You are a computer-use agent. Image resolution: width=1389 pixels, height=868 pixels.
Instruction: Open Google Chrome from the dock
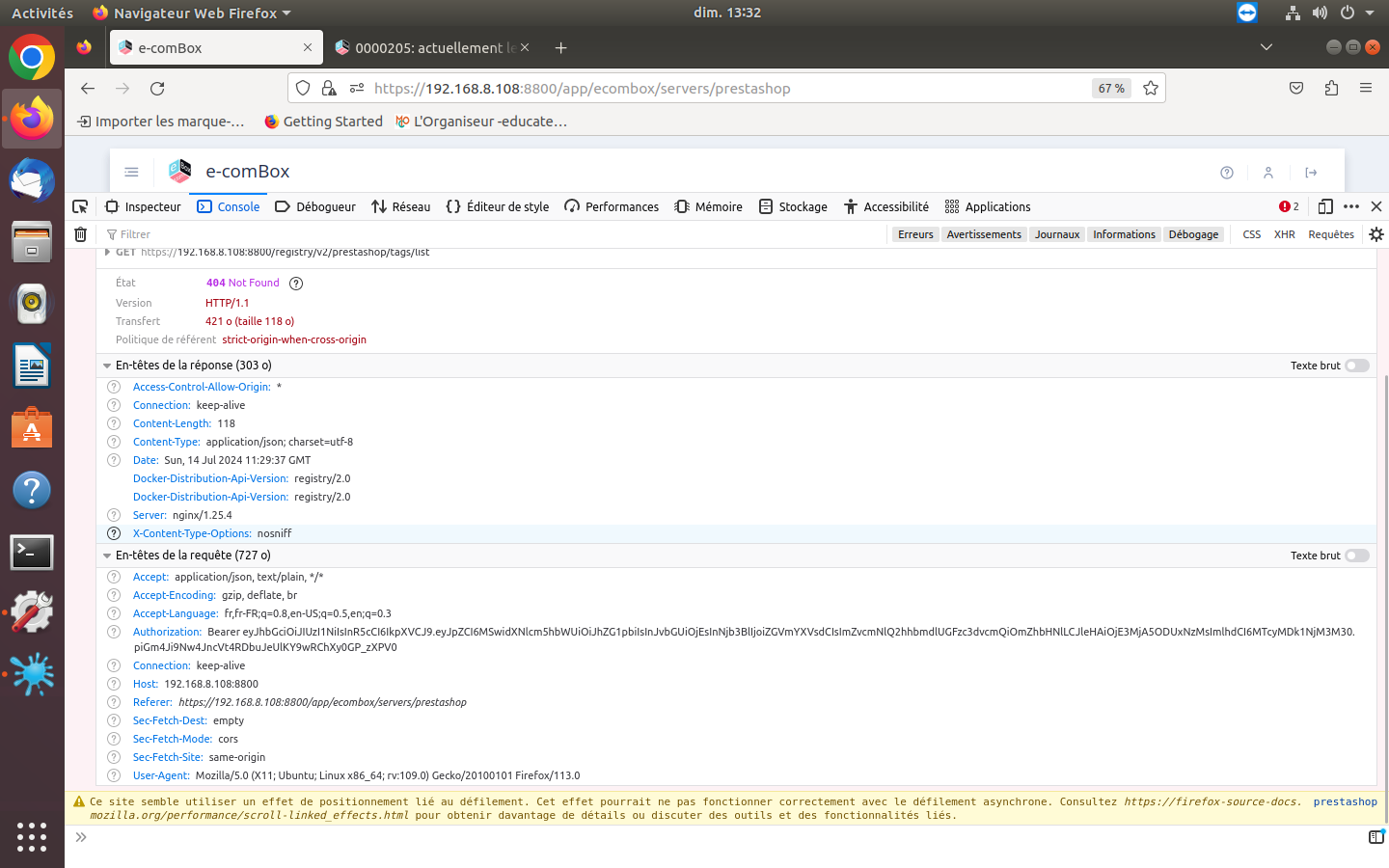[32, 58]
